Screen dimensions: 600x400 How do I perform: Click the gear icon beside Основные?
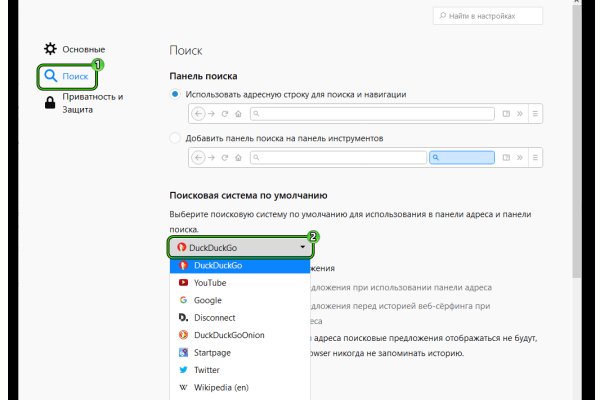pyautogui.click(x=51, y=49)
